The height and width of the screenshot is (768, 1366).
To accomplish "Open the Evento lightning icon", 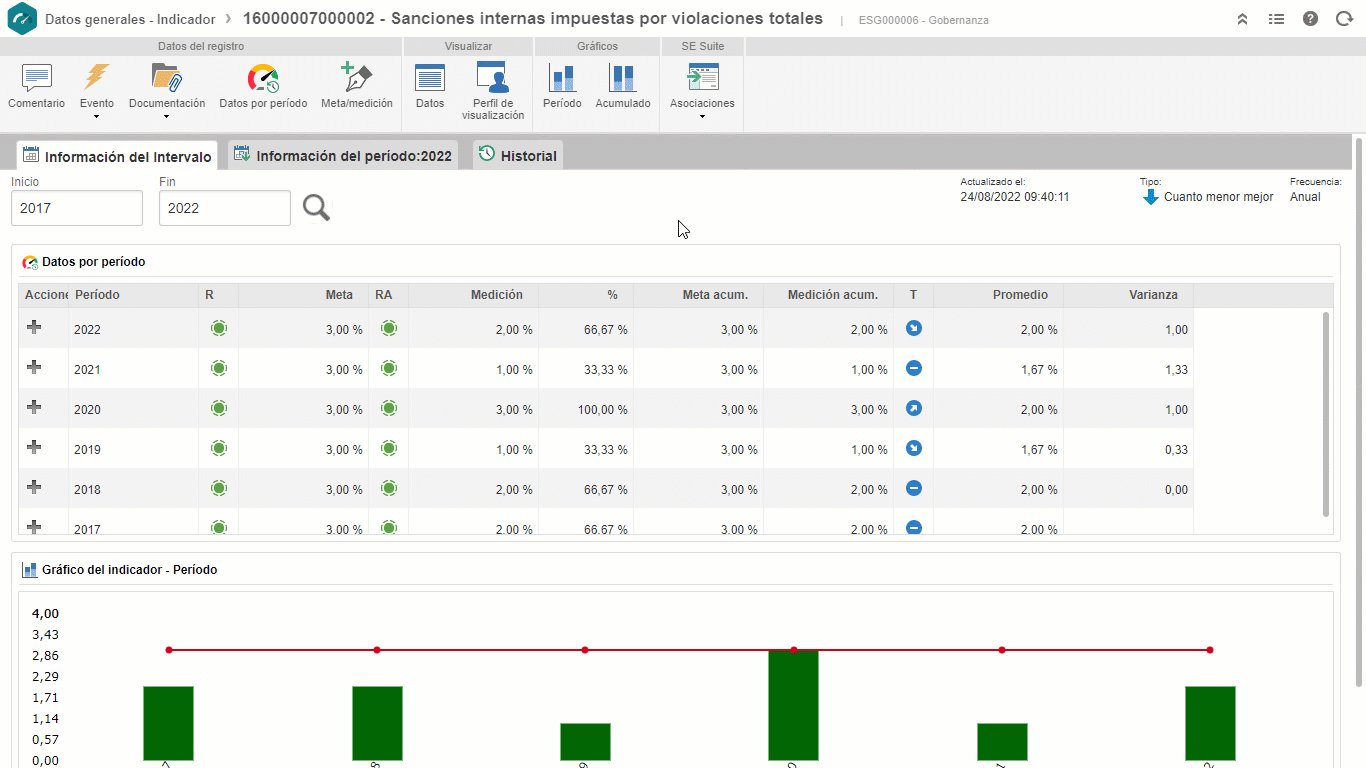I will [97, 77].
